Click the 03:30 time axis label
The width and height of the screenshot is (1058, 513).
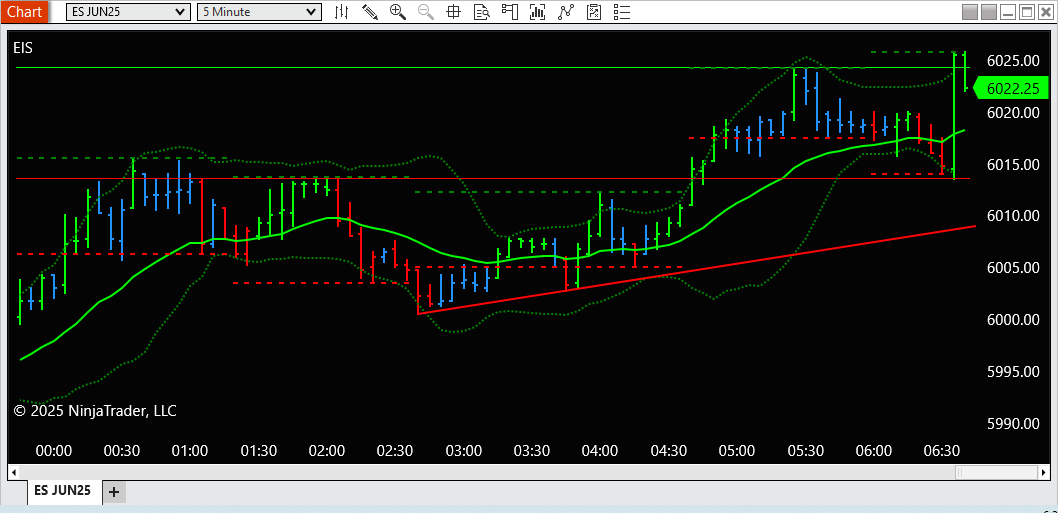(x=532, y=450)
